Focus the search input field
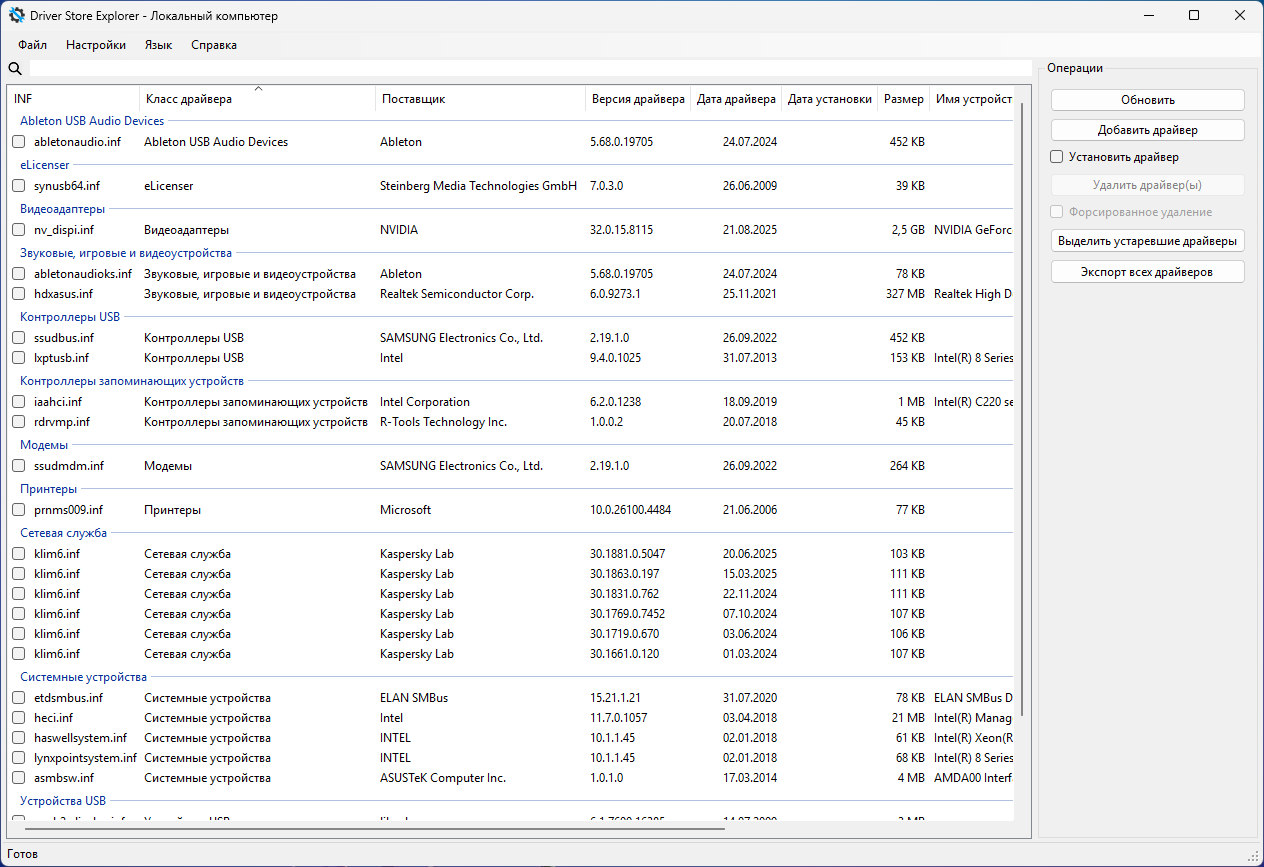The height and width of the screenshot is (867, 1264). coord(530,69)
